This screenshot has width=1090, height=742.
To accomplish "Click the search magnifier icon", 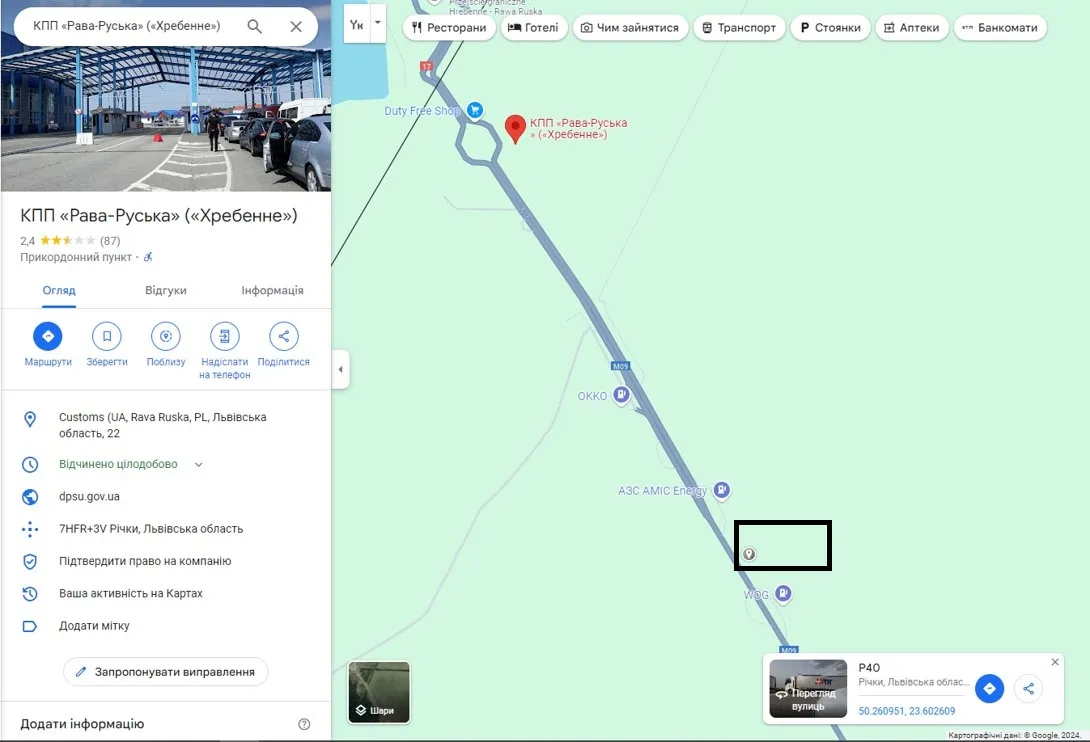I will pos(254,26).
